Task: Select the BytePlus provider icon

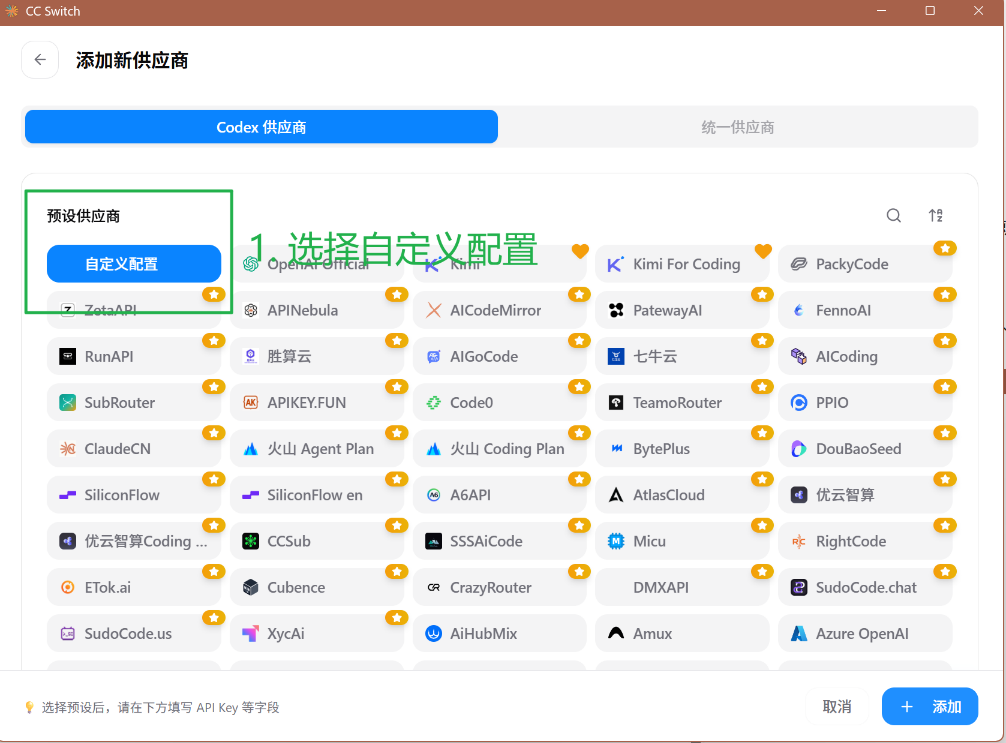Action: point(616,449)
